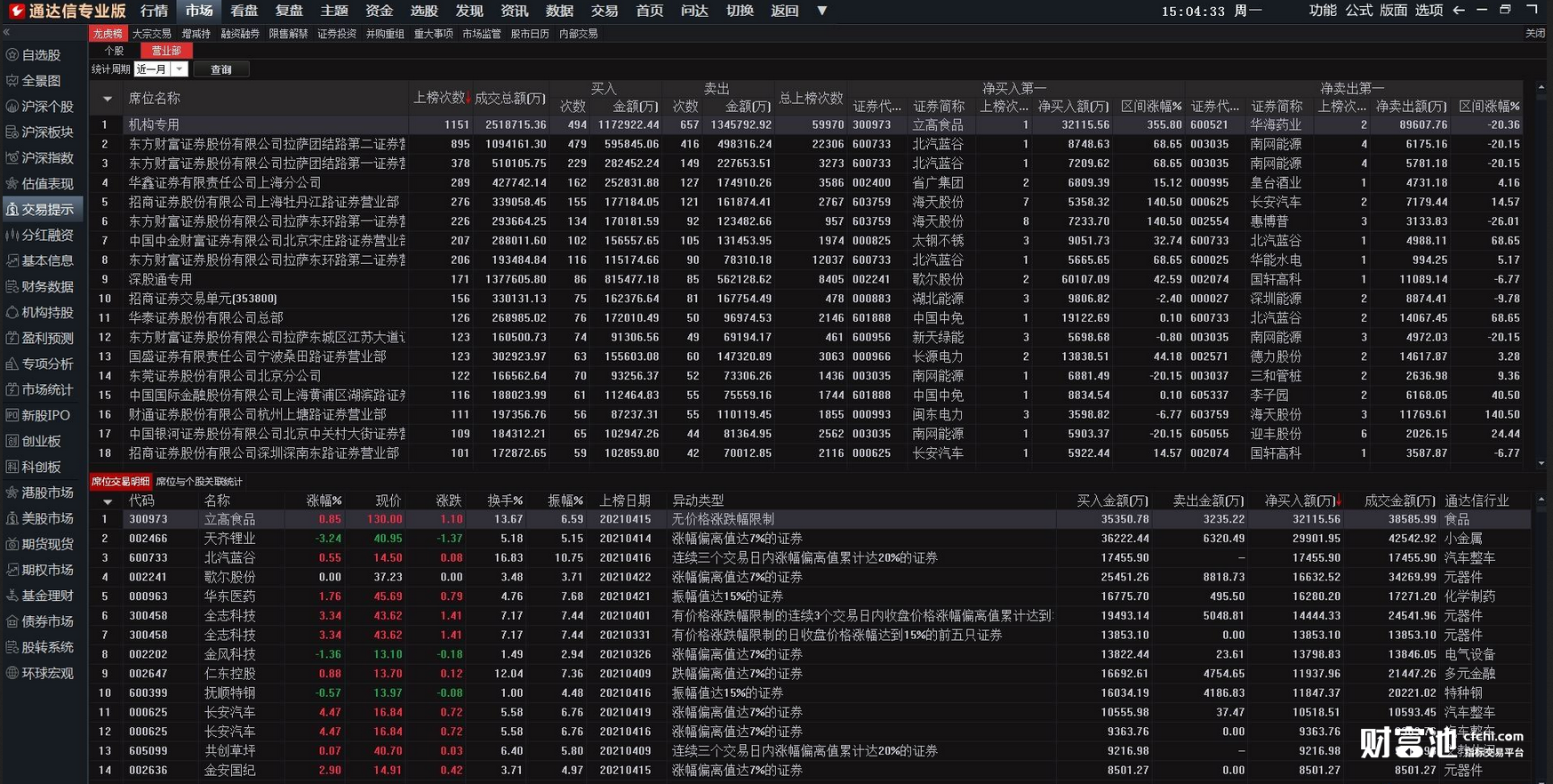
Task: Select the 沪深个股 sidebar icon
Action: point(12,107)
